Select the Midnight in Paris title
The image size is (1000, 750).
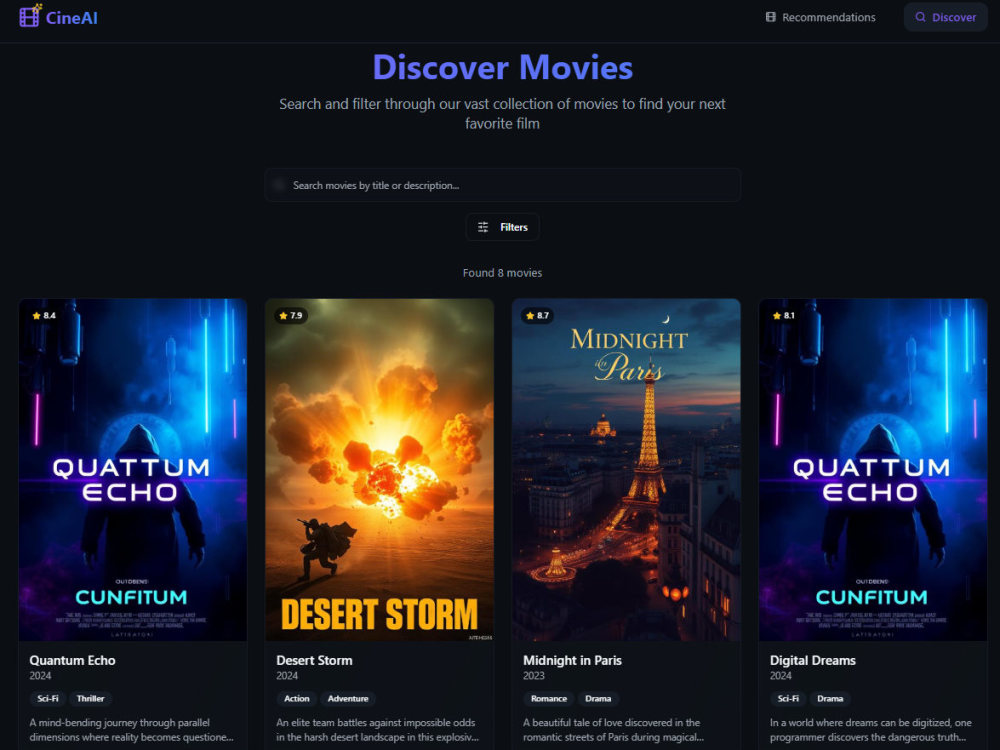point(572,661)
